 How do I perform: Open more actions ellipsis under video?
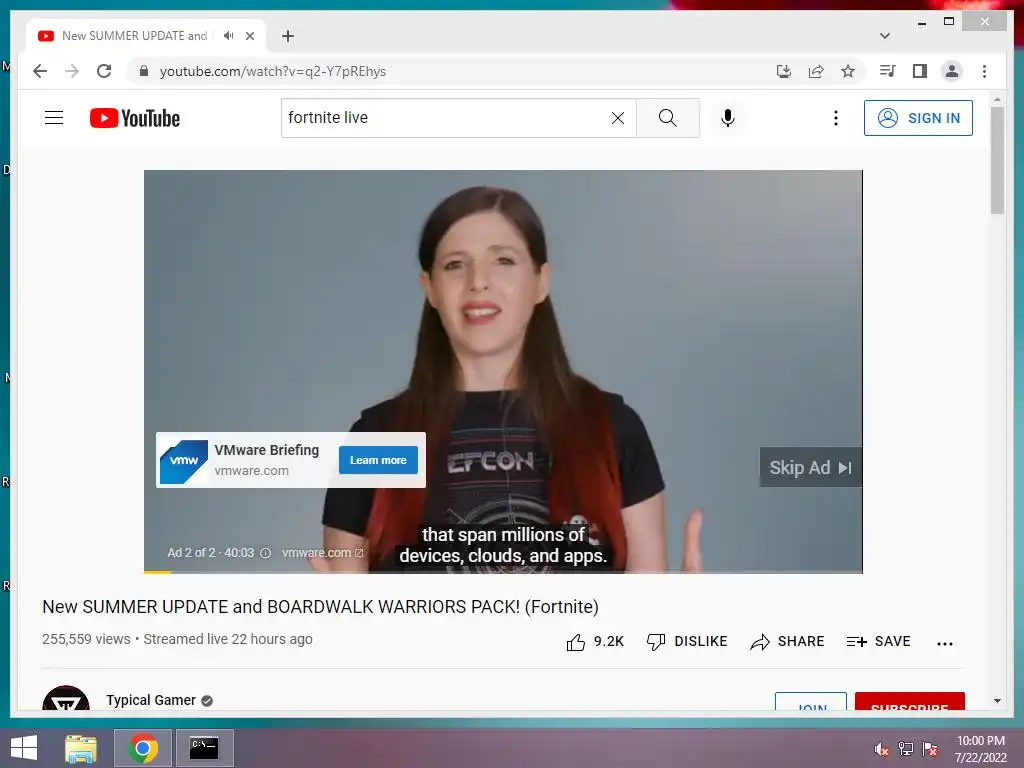[944, 643]
